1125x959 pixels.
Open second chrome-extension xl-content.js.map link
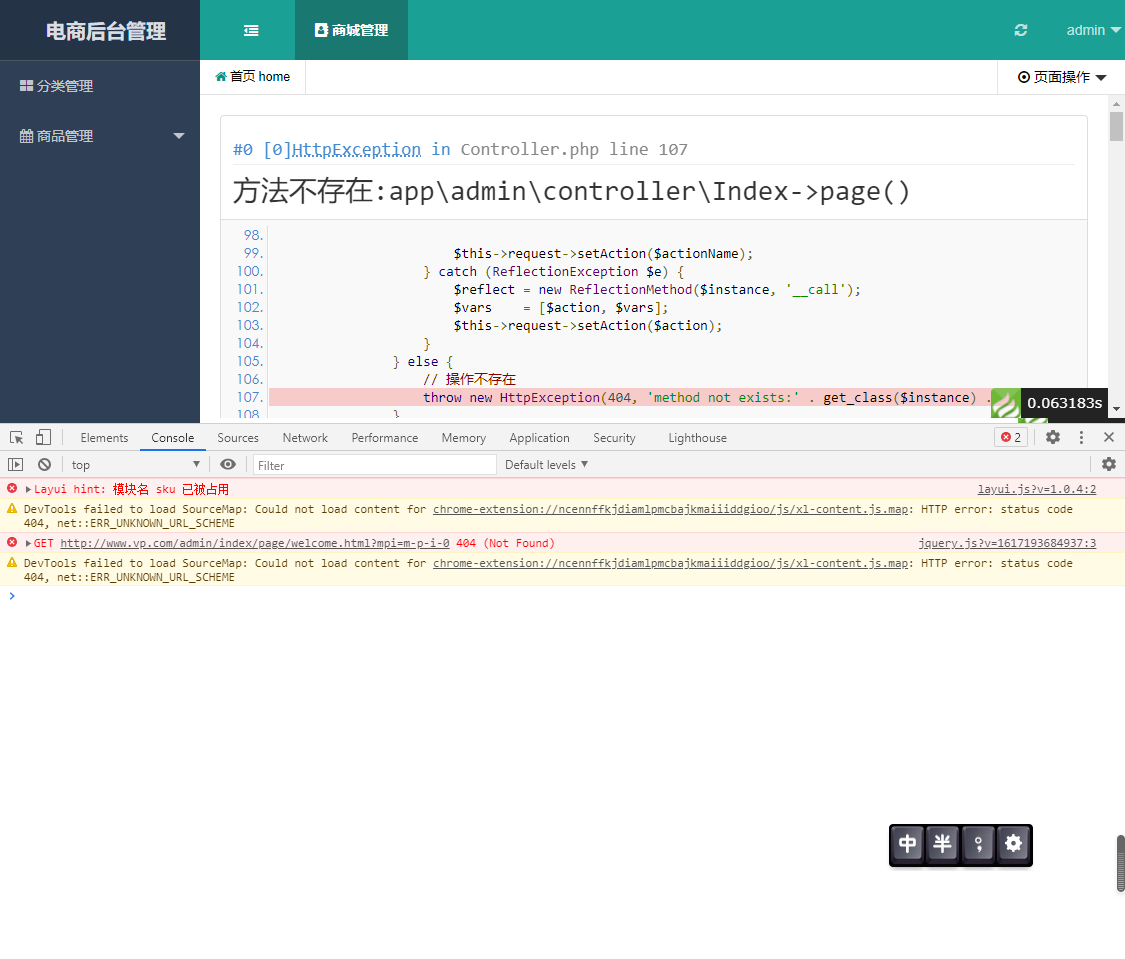(x=671, y=564)
